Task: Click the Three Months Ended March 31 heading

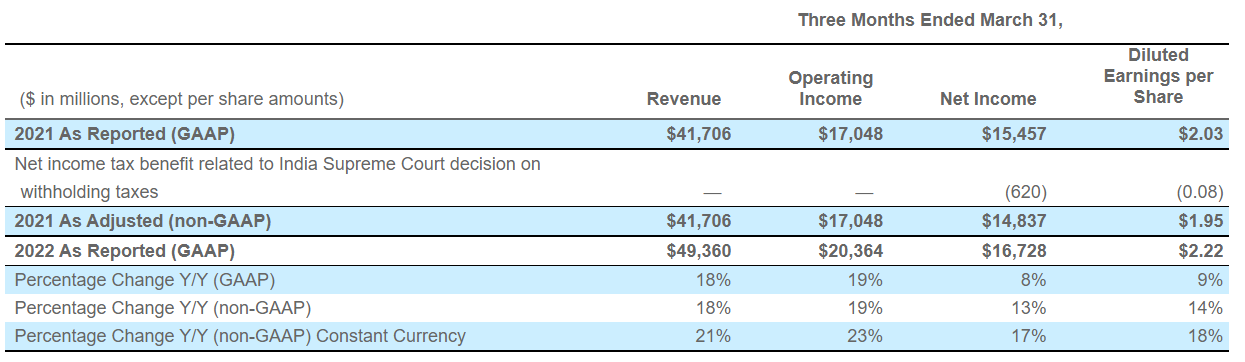Action: 930,20
